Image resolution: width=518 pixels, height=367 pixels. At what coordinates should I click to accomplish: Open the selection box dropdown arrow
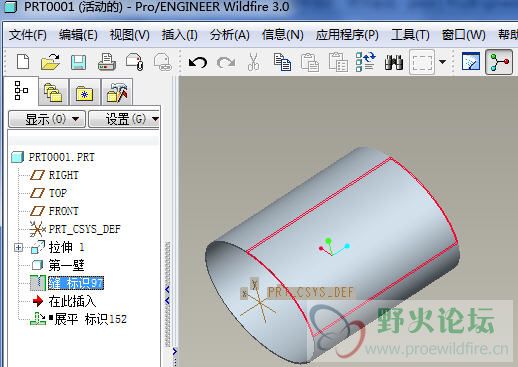click(x=443, y=62)
